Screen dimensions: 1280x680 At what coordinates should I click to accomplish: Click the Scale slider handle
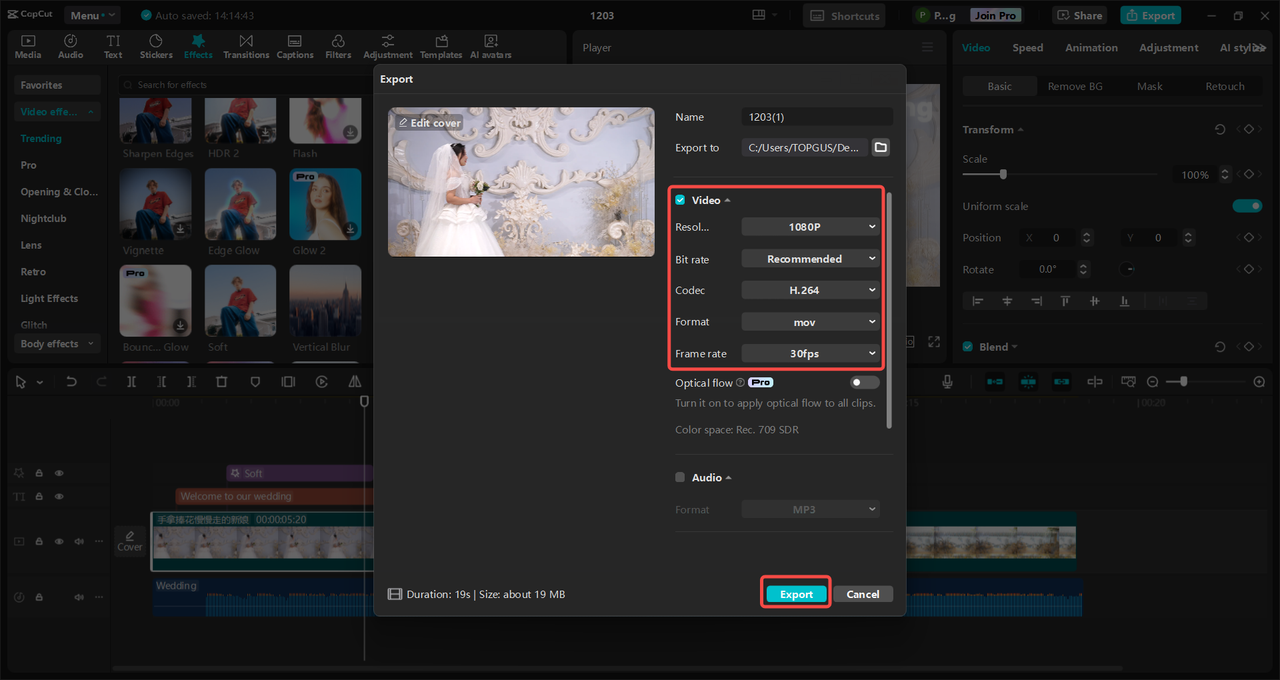(1003, 174)
